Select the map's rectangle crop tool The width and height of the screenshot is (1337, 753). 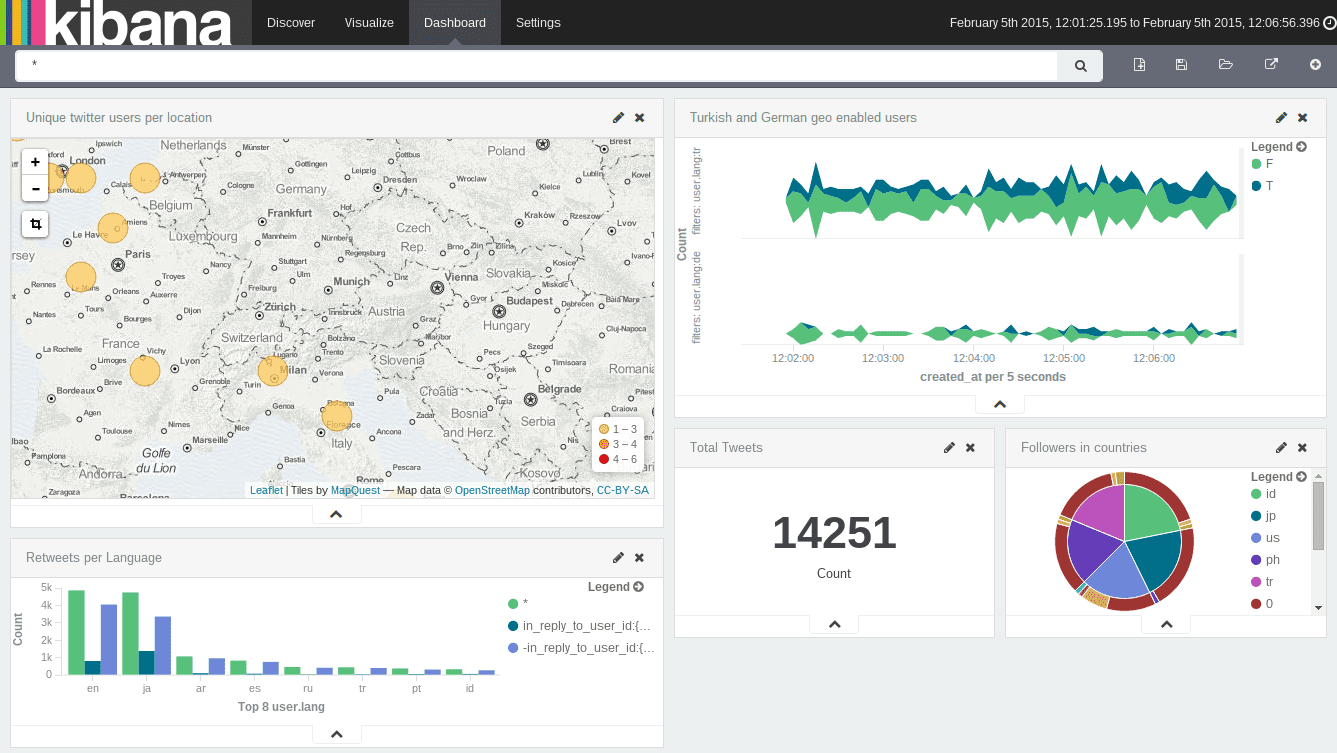tap(34, 224)
